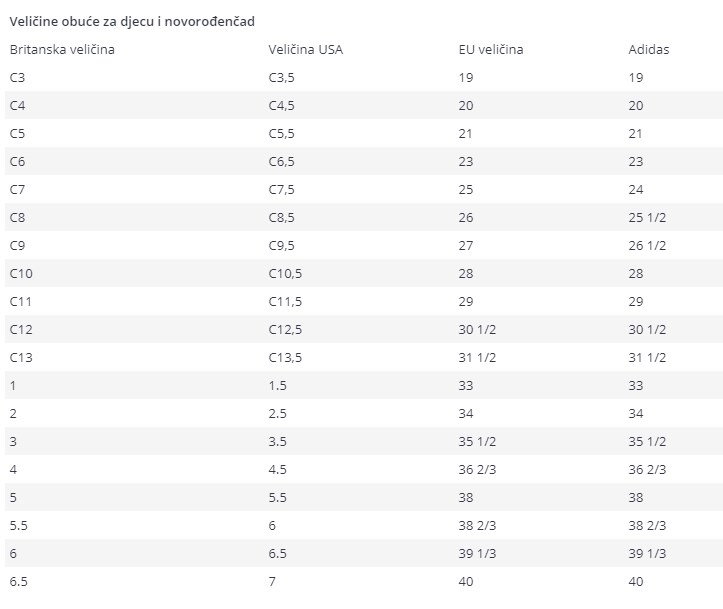Screen dimensions: 723x609
Task: Select USA size 1.5 cell
Action: 278,385
